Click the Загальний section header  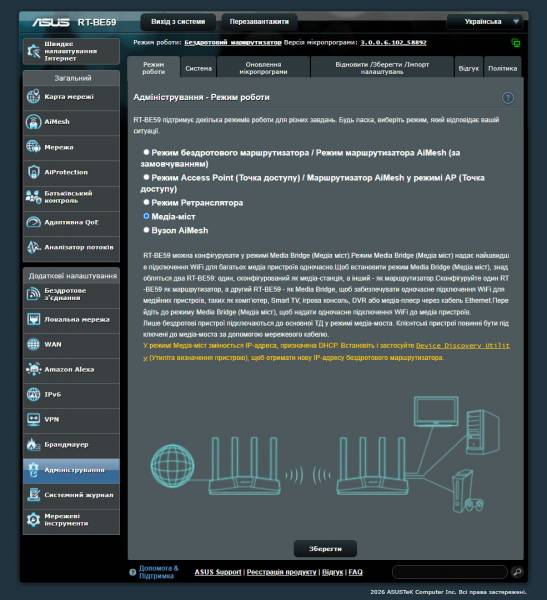(72, 78)
